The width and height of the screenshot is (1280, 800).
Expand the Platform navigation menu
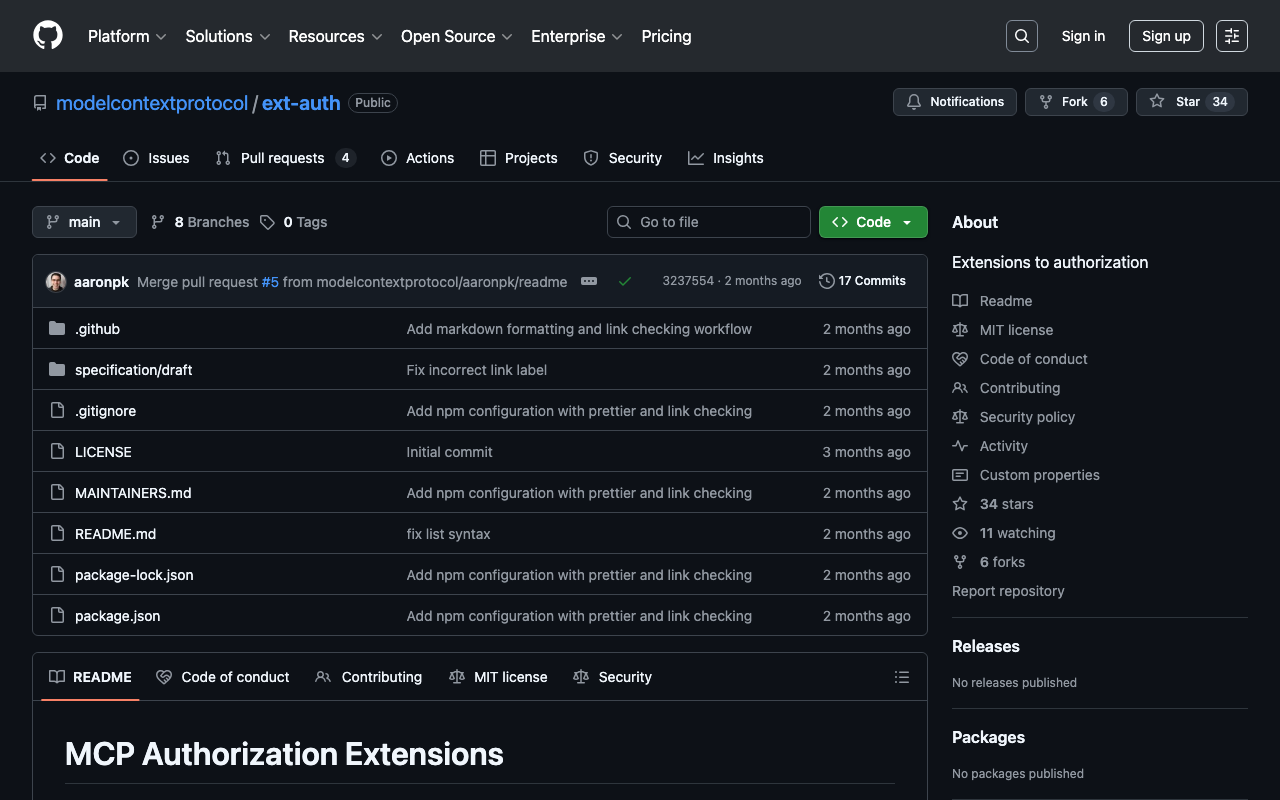tap(127, 36)
